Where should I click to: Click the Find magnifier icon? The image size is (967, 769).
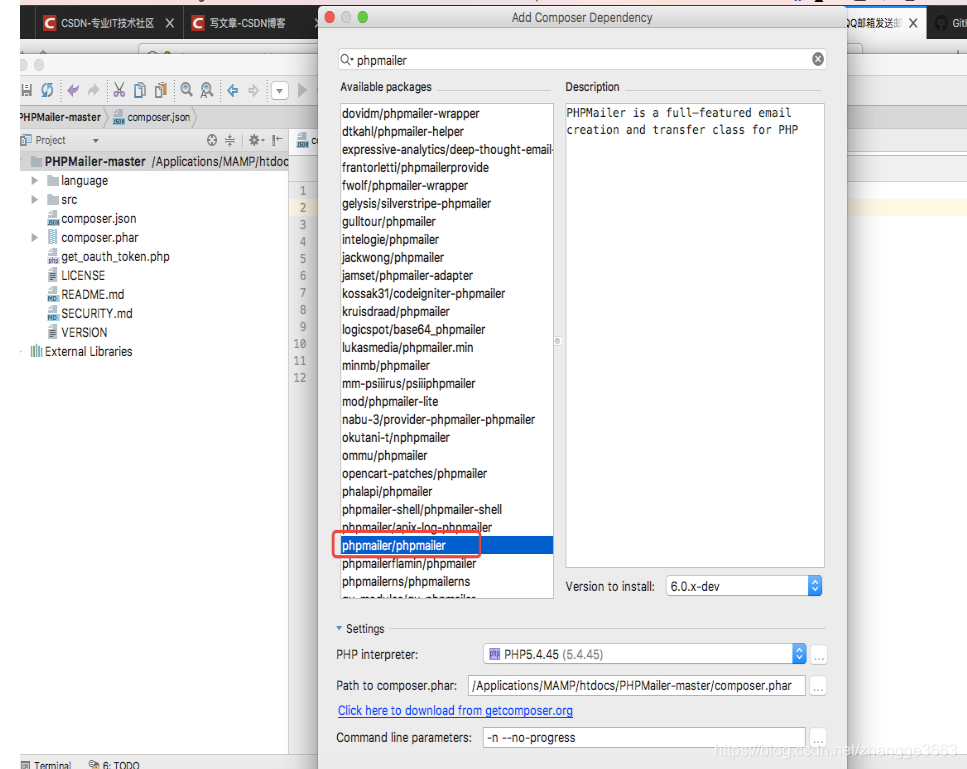pos(186,91)
